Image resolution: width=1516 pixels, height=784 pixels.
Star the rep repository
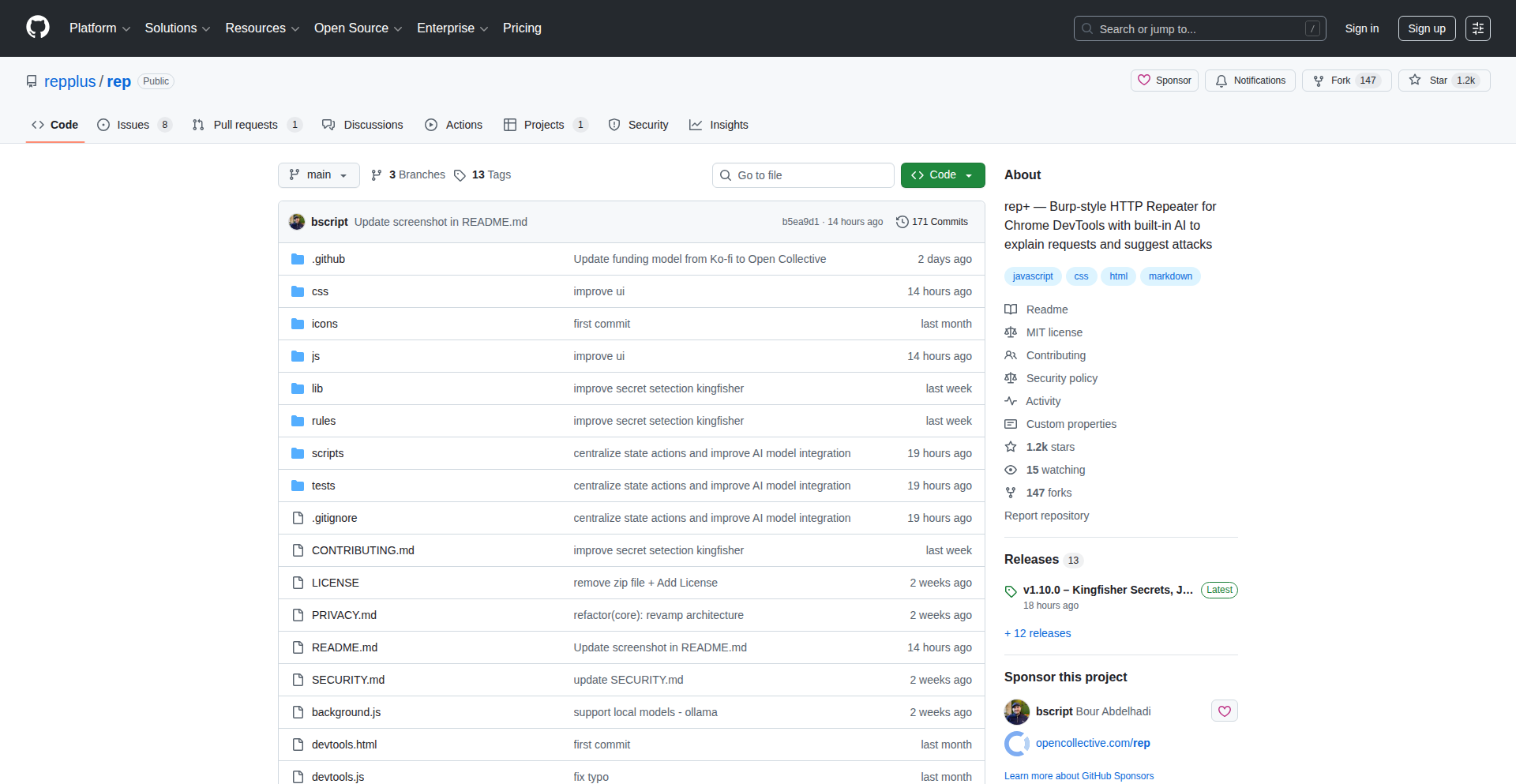pos(1443,80)
